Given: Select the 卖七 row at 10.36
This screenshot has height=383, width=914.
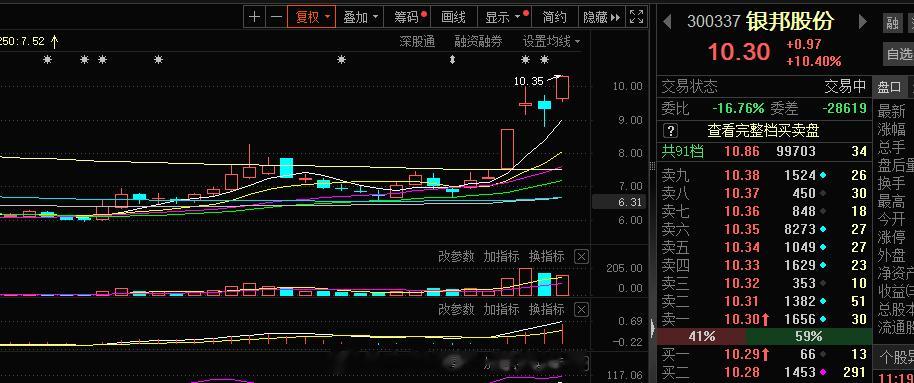Looking at the screenshot, I should tap(764, 210).
